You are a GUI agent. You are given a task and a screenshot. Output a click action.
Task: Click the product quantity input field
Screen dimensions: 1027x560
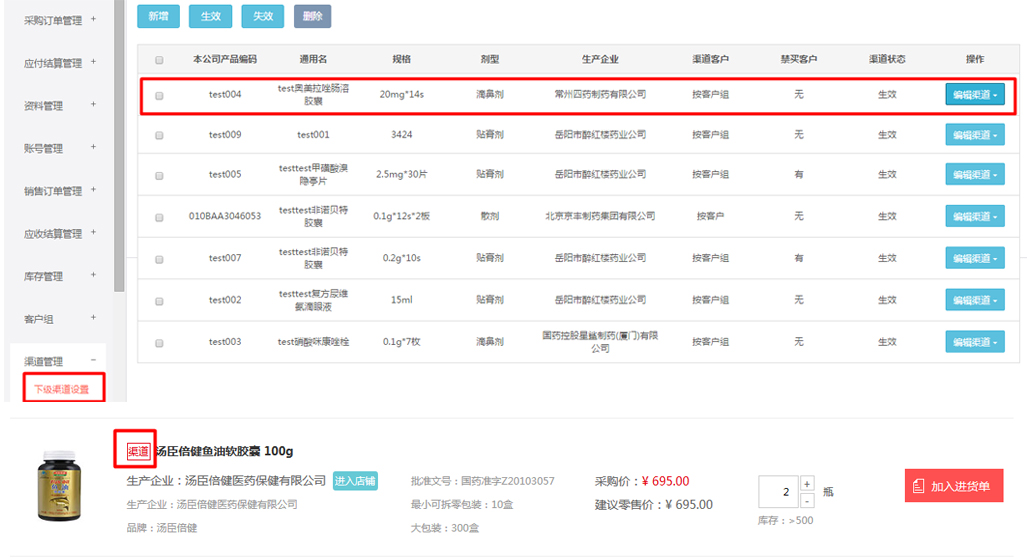coord(778,492)
